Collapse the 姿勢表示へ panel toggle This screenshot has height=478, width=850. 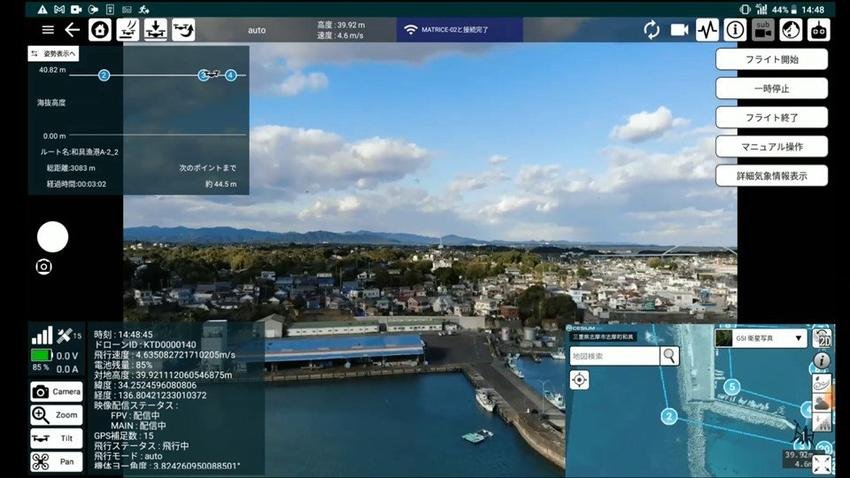[53, 54]
